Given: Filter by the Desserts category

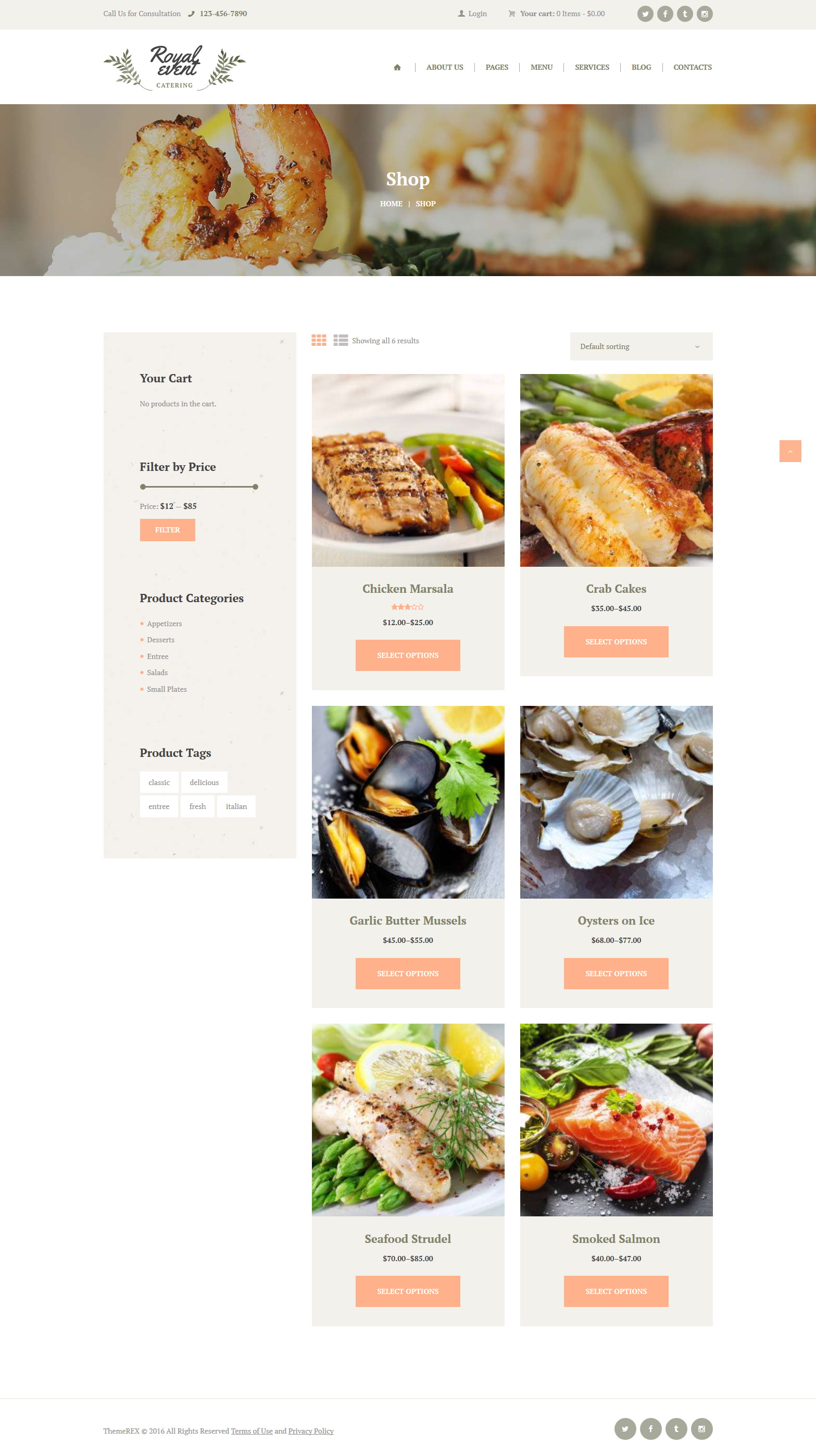Looking at the screenshot, I should pyautogui.click(x=160, y=640).
